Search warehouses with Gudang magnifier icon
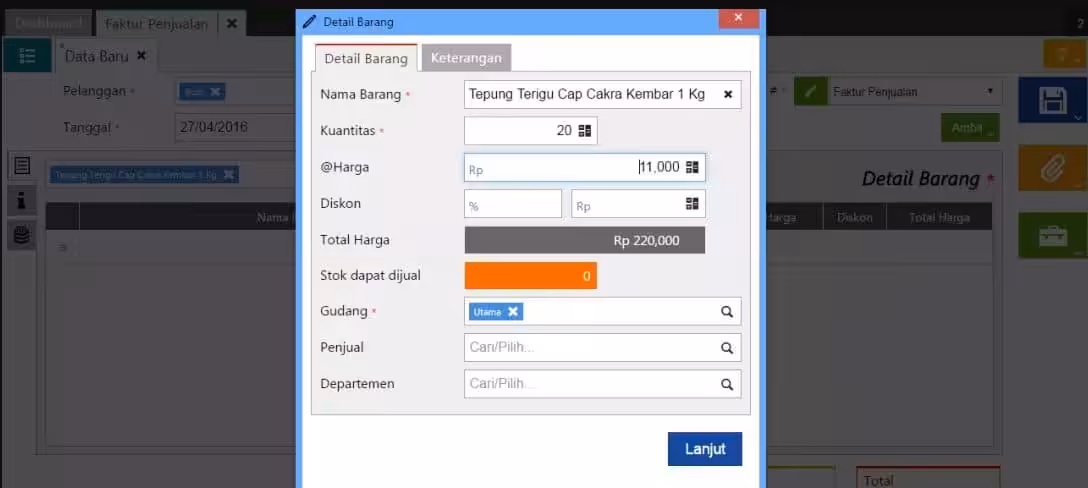This screenshot has height=488, width=1088. pos(726,312)
